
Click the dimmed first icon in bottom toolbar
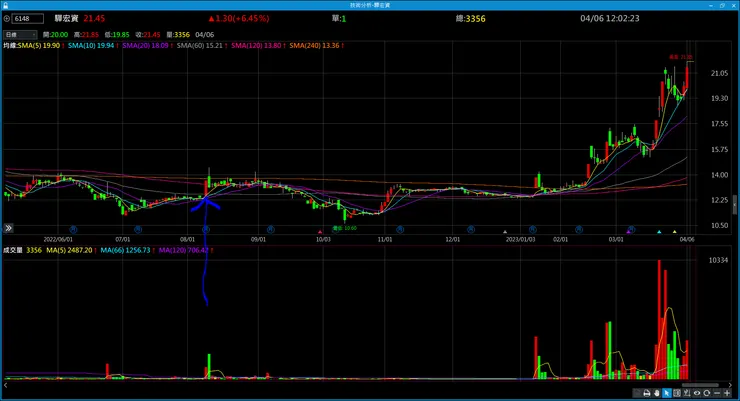pos(637,393)
